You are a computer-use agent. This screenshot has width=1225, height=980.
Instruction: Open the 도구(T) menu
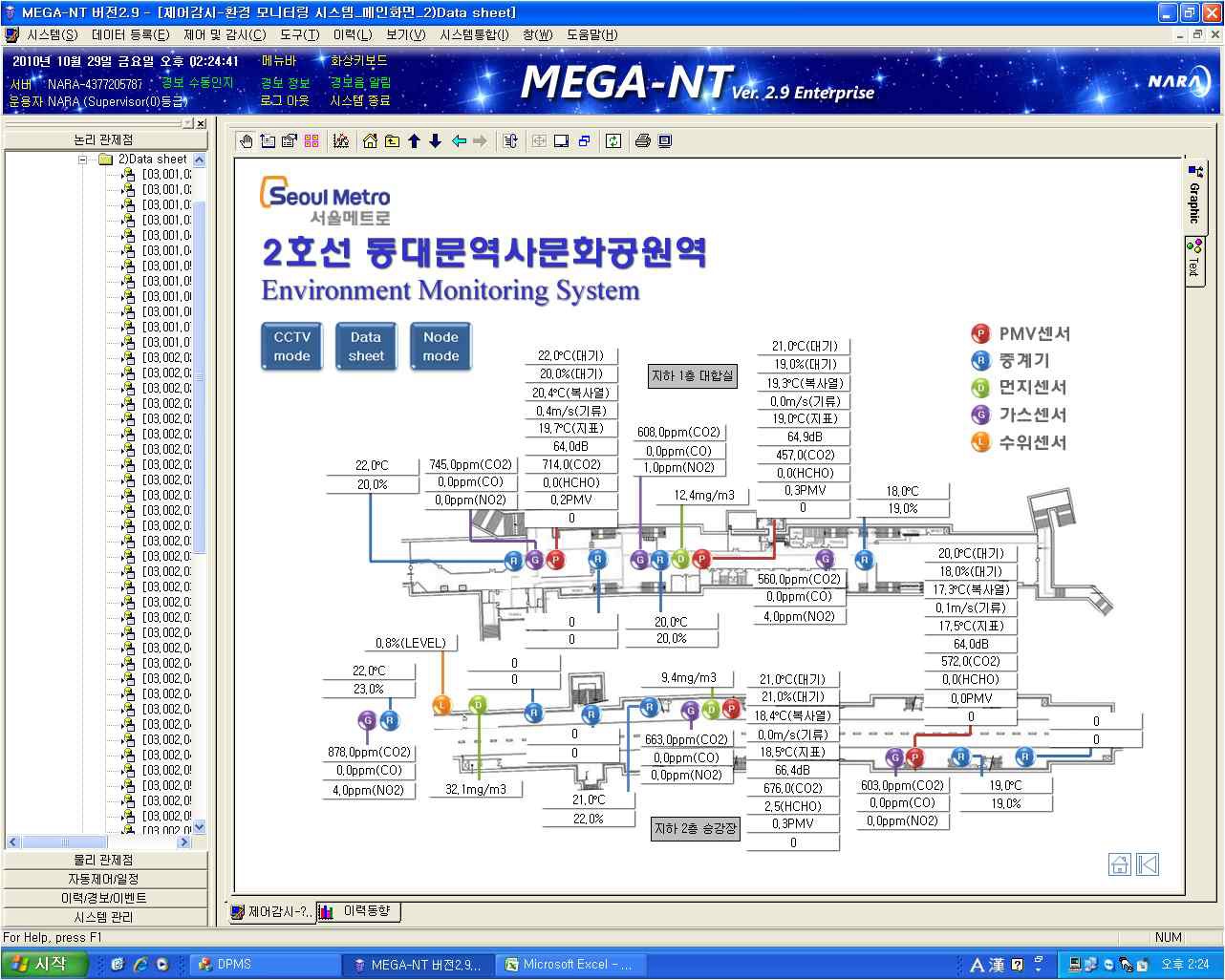[300, 34]
